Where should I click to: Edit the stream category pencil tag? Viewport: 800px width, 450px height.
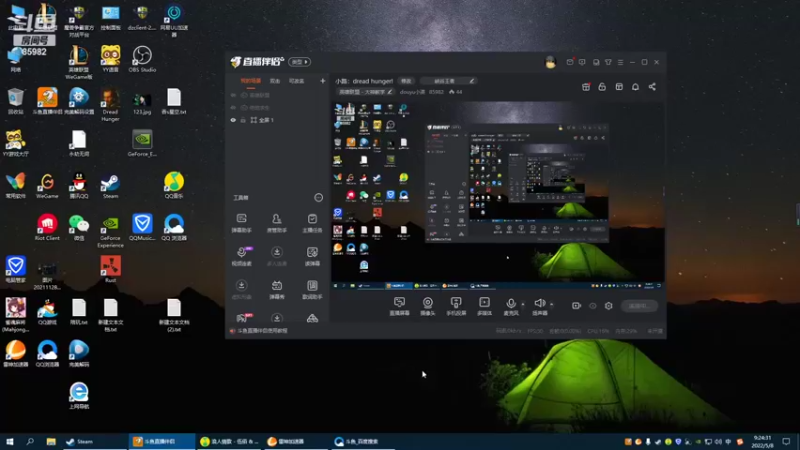pyautogui.click(x=365, y=92)
